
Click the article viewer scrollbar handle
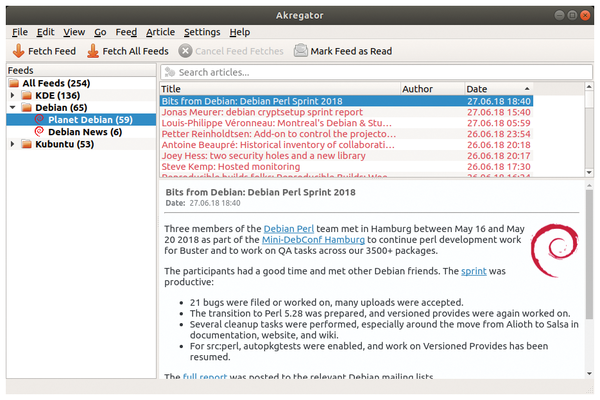(x=589, y=254)
